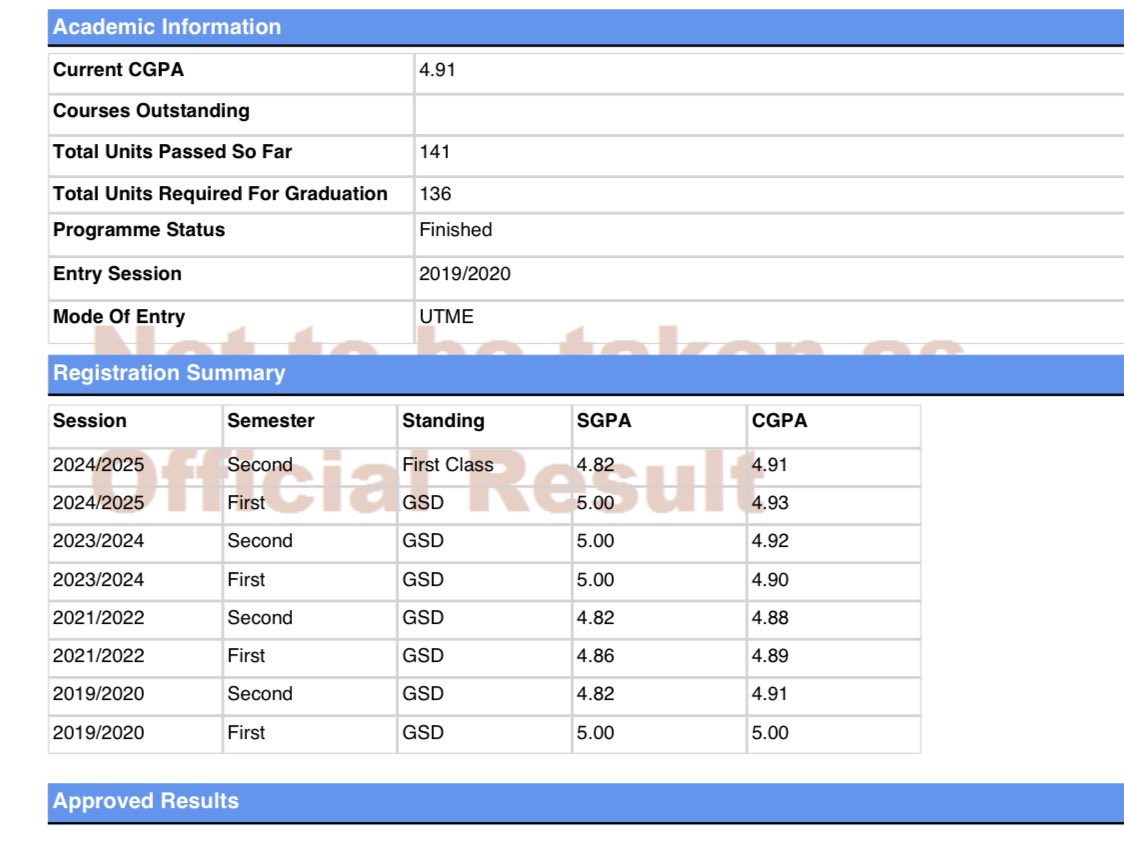Select 2023/2024 session in First semester row
The height and width of the screenshot is (855, 1124).
[98, 580]
